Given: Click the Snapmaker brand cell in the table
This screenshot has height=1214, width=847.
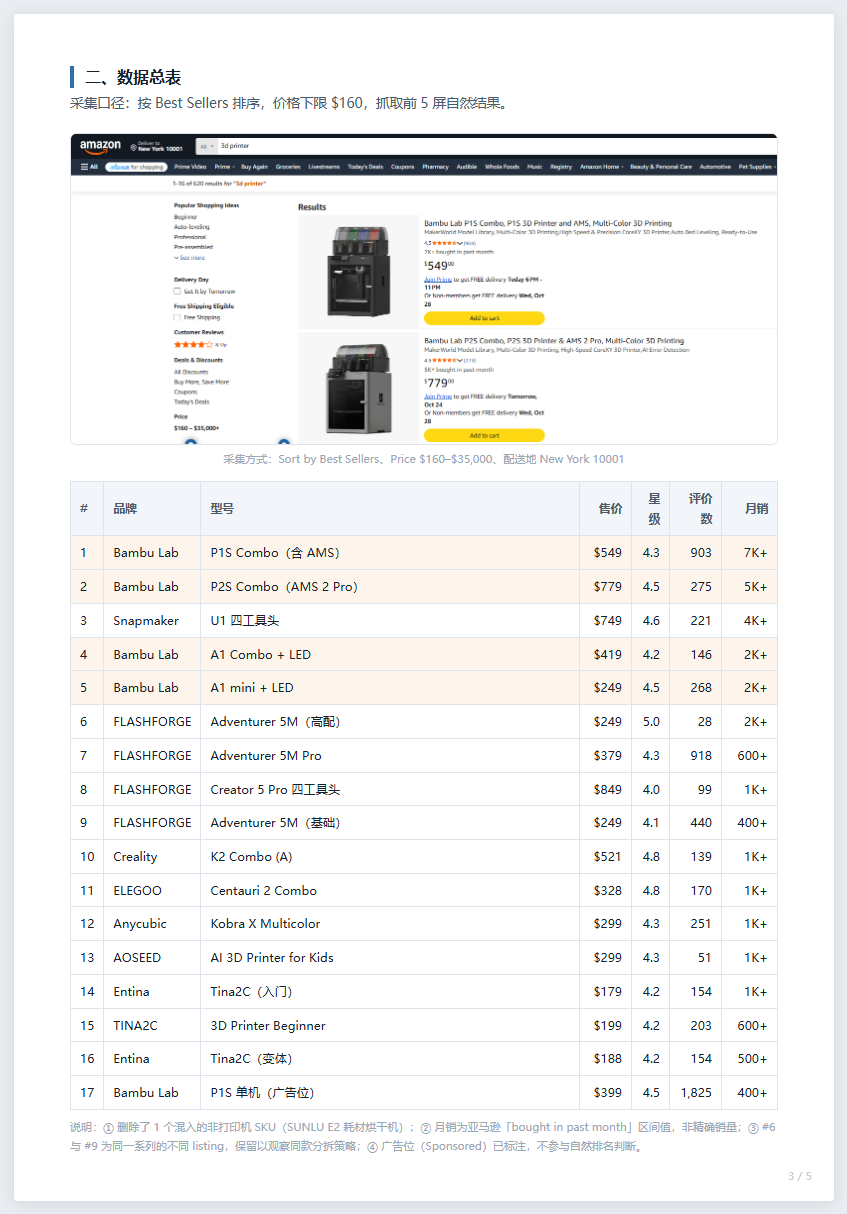Looking at the screenshot, I should point(152,621).
